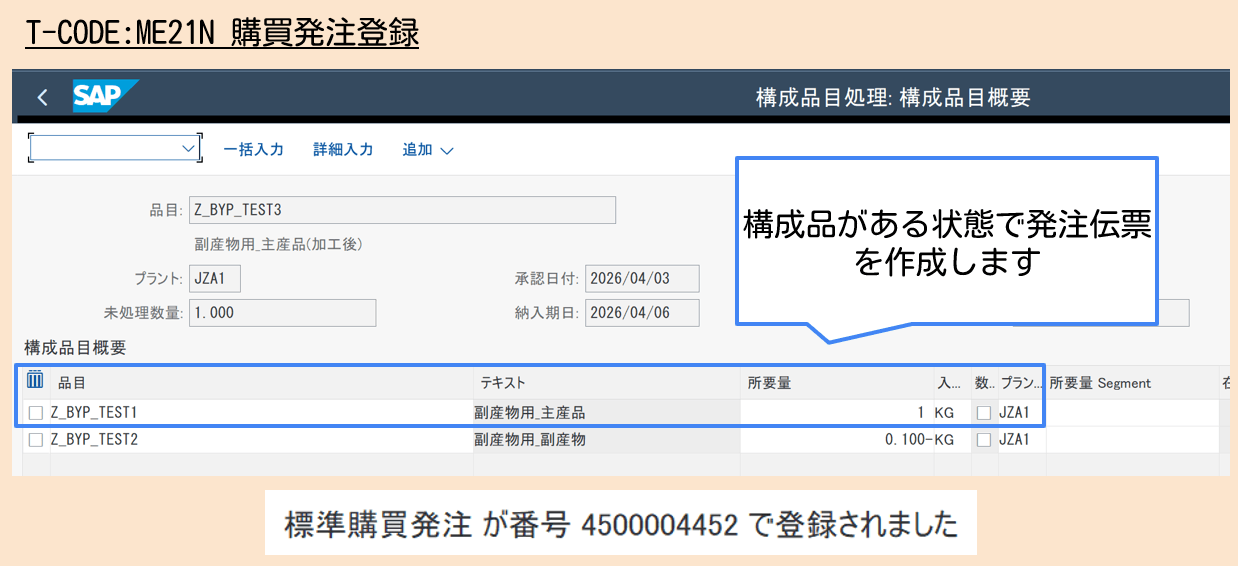The height and width of the screenshot is (566, 1238).
Task: Click the 品目 field Z_BYP_TEST3
Action: point(402,210)
